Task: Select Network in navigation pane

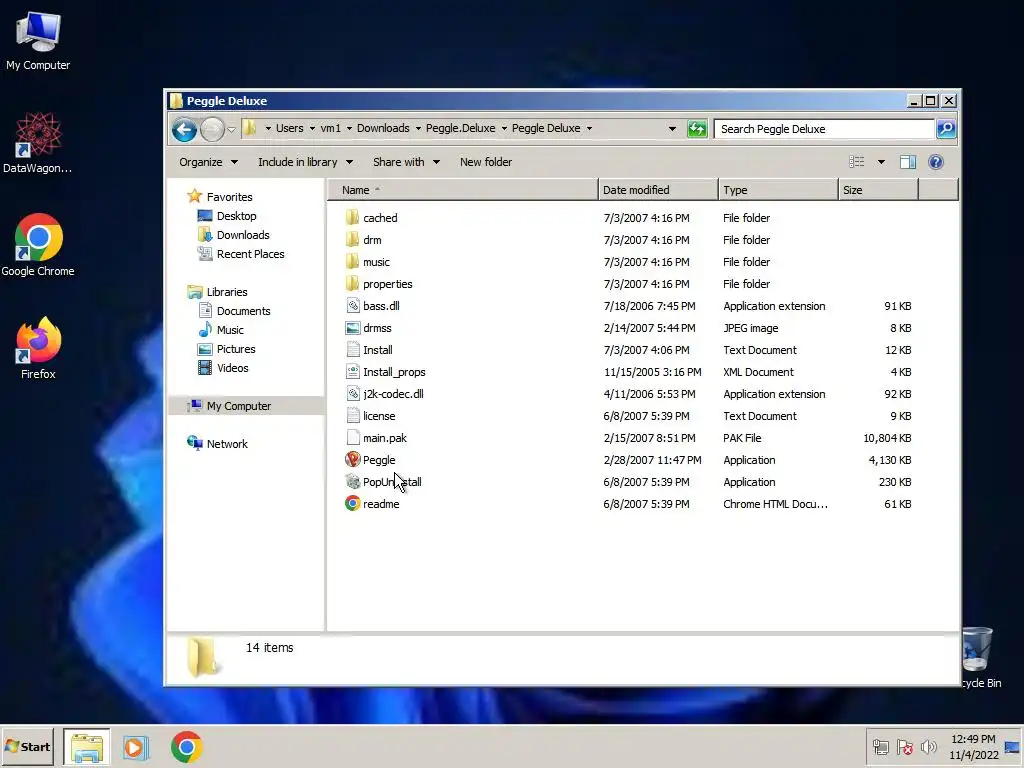Action: [227, 443]
